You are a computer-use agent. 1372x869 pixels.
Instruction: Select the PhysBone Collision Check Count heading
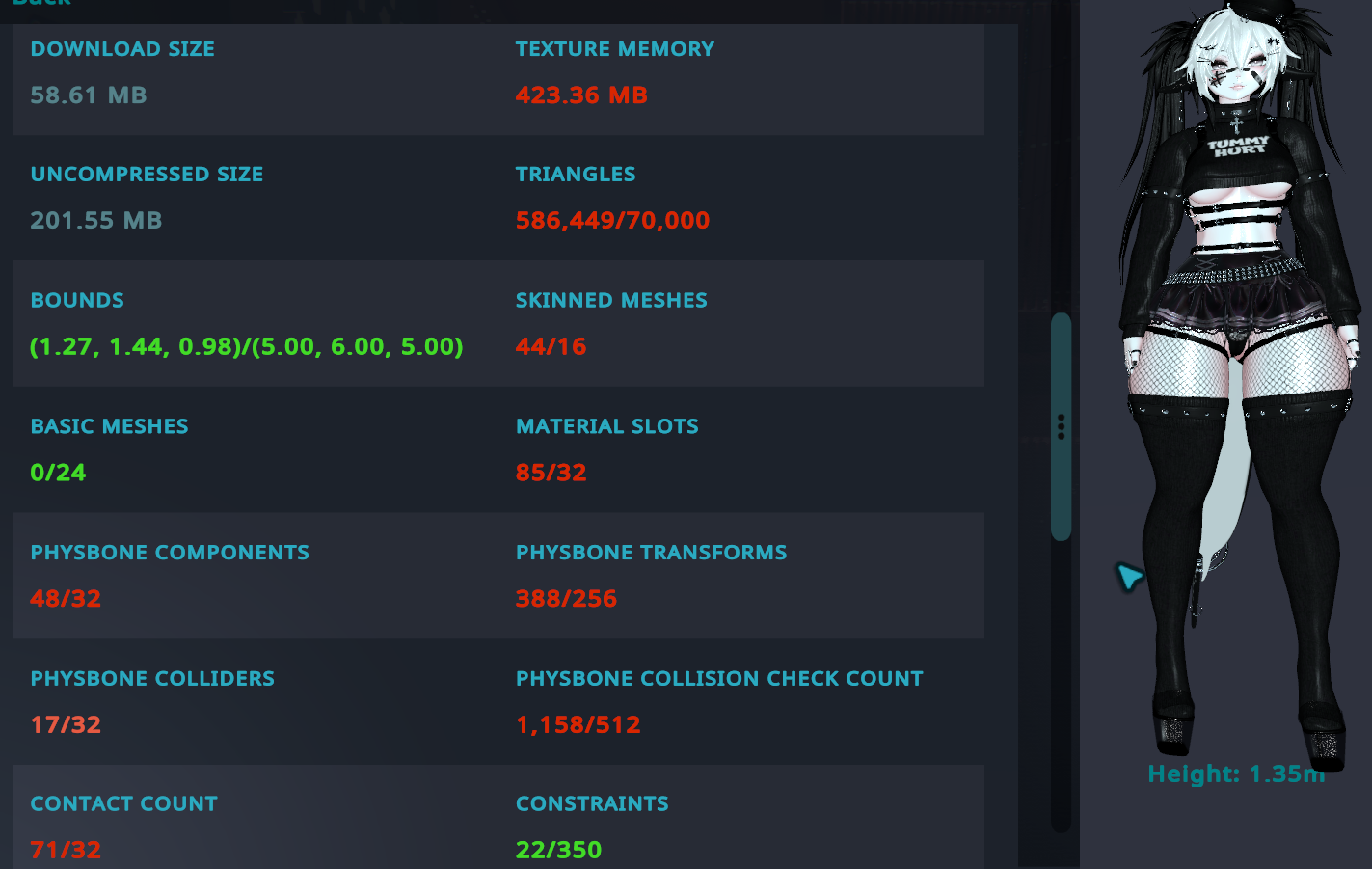pyautogui.click(x=719, y=679)
